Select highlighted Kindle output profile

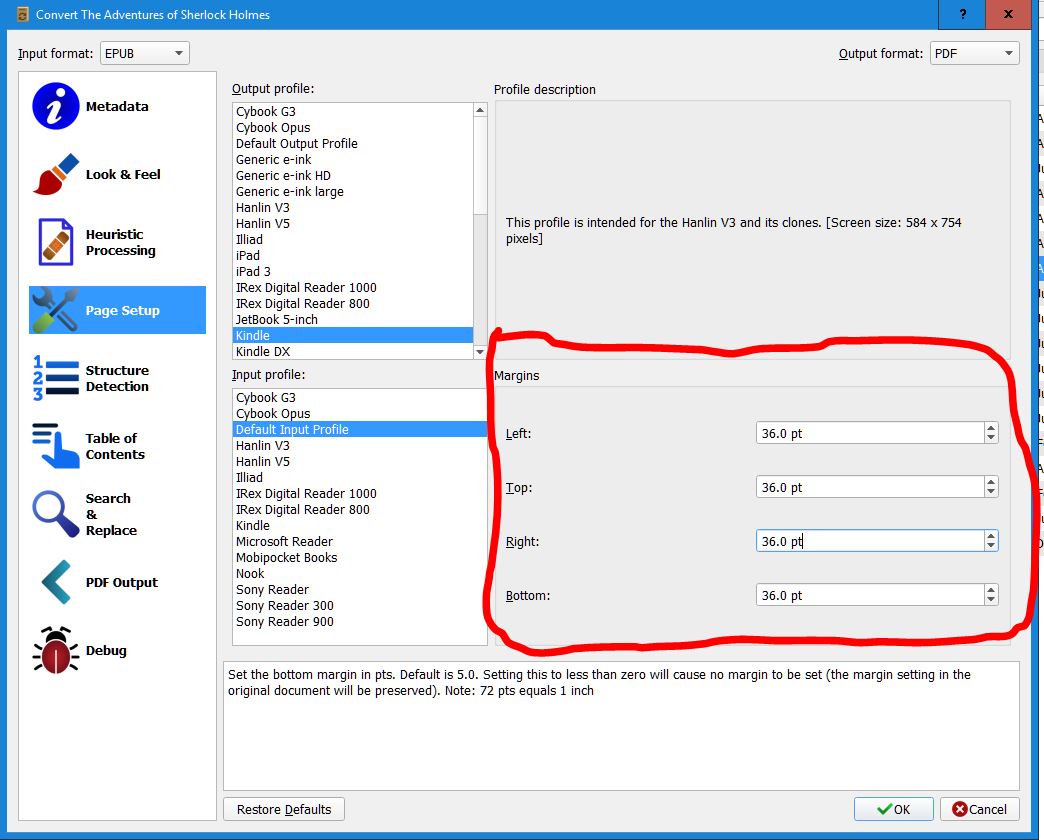coord(353,335)
